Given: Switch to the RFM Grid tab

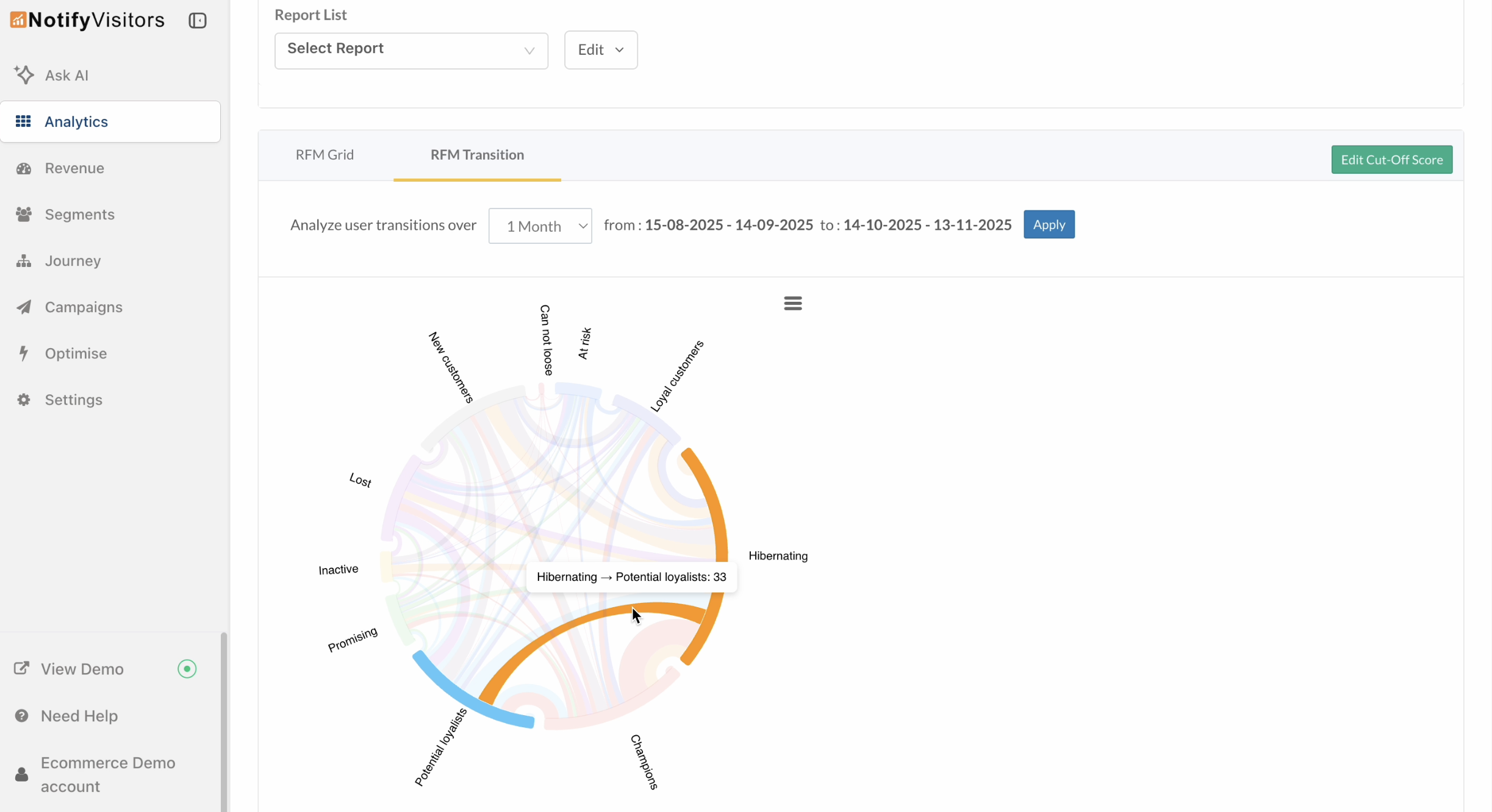Looking at the screenshot, I should pyautogui.click(x=325, y=155).
